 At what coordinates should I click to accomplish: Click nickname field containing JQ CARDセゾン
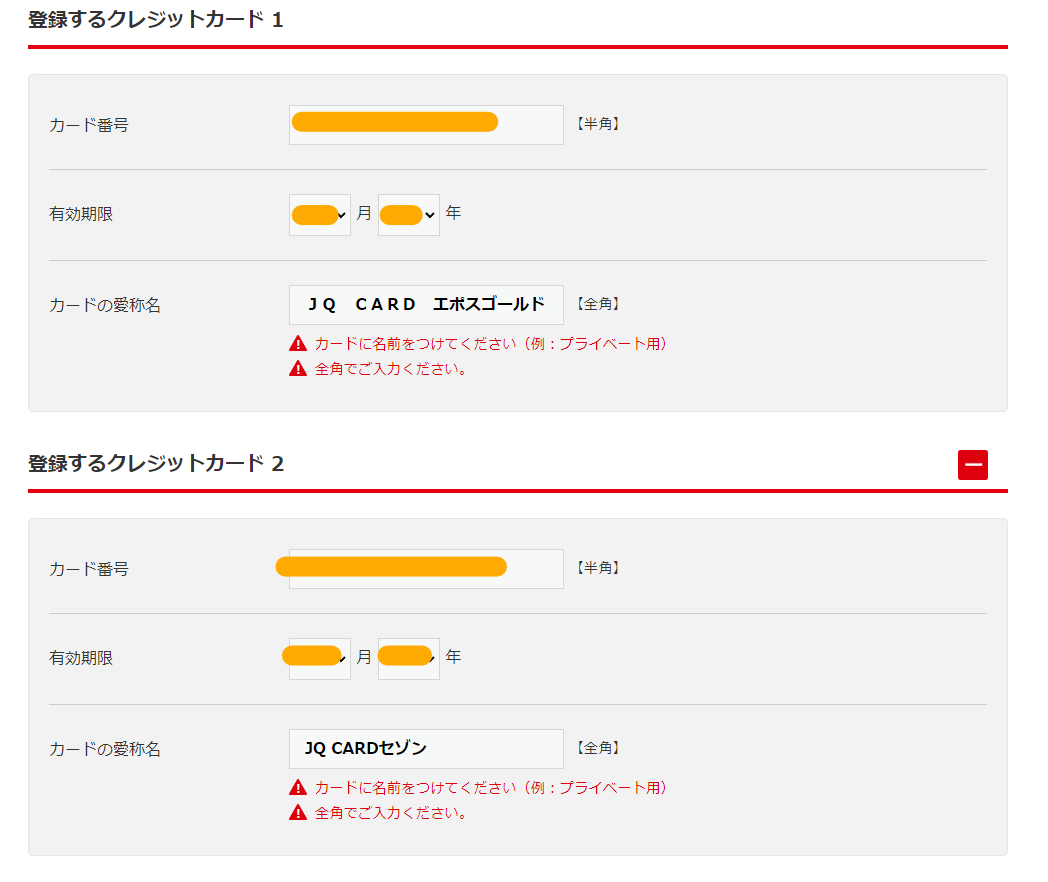click(x=426, y=749)
